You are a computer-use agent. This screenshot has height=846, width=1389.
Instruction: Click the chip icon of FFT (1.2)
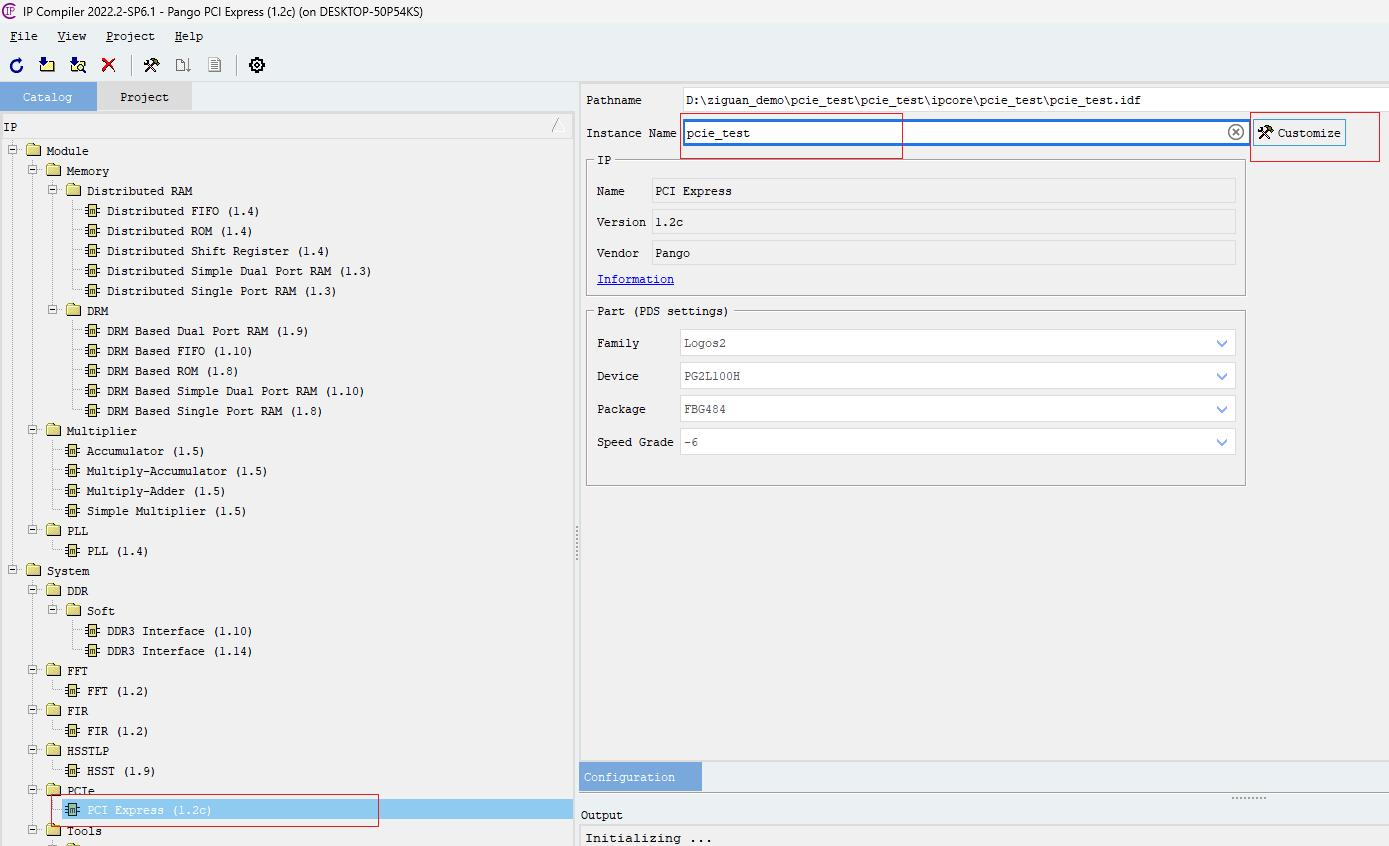click(72, 691)
